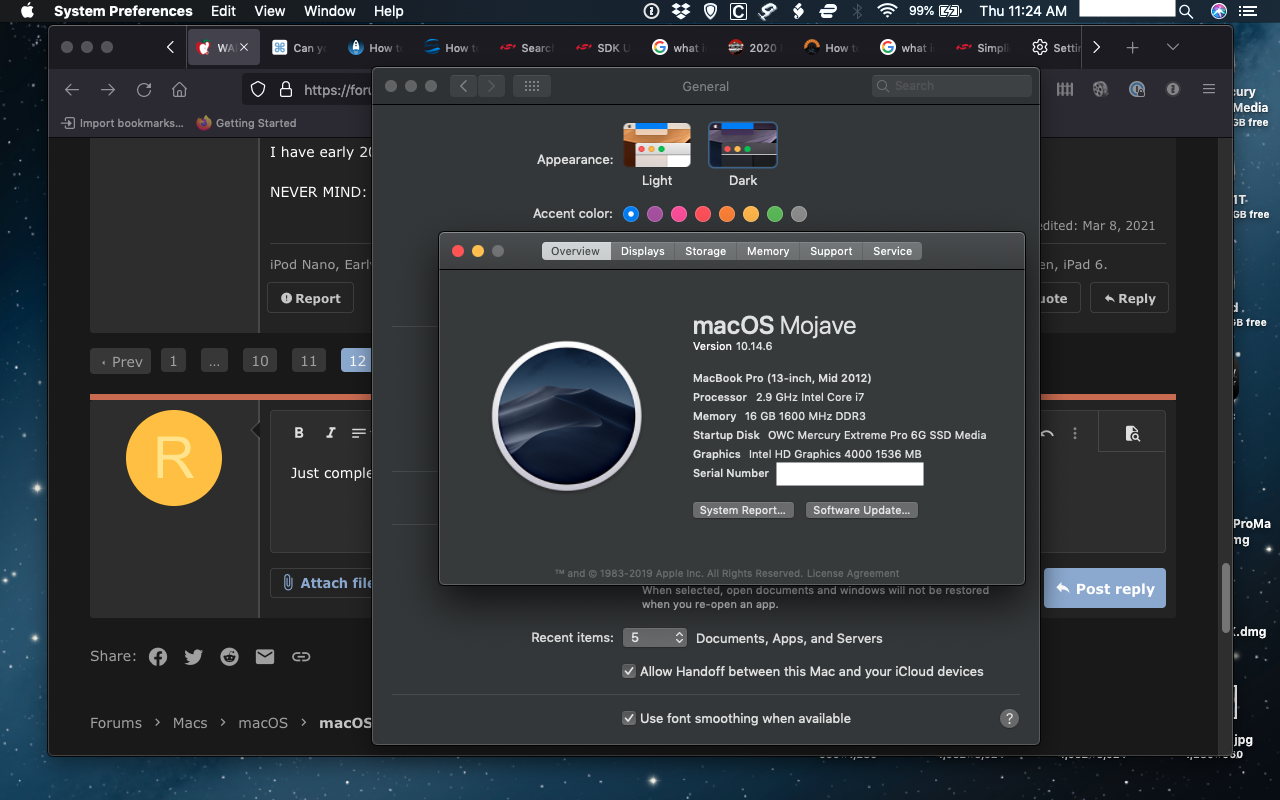The height and width of the screenshot is (800, 1280).
Task: Click the help question mark button
Action: 1009,718
